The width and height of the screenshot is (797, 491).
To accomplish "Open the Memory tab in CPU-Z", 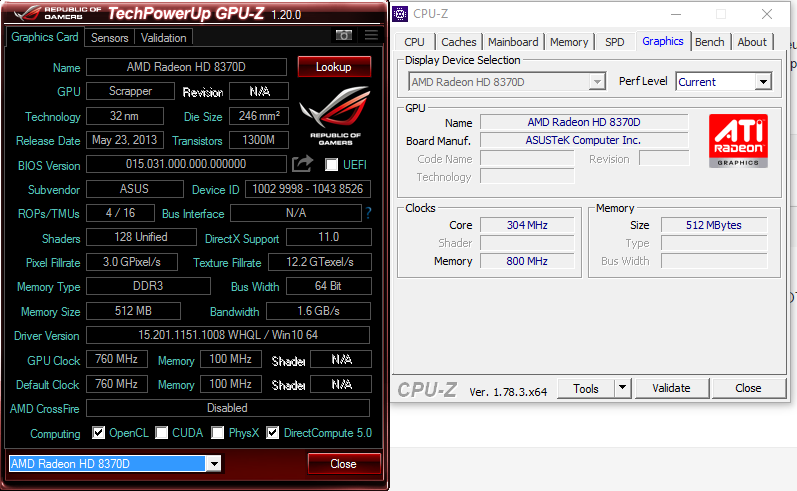I will [569, 42].
